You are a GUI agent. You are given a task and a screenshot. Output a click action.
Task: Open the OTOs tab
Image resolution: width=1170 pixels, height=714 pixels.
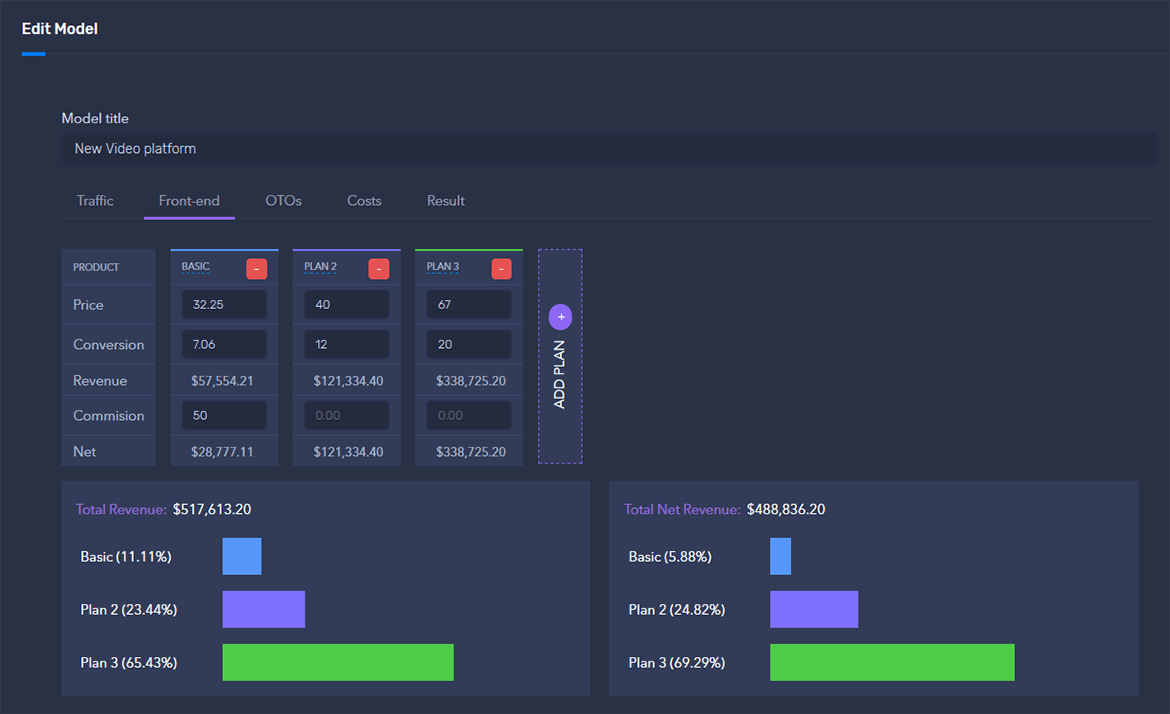click(x=283, y=201)
